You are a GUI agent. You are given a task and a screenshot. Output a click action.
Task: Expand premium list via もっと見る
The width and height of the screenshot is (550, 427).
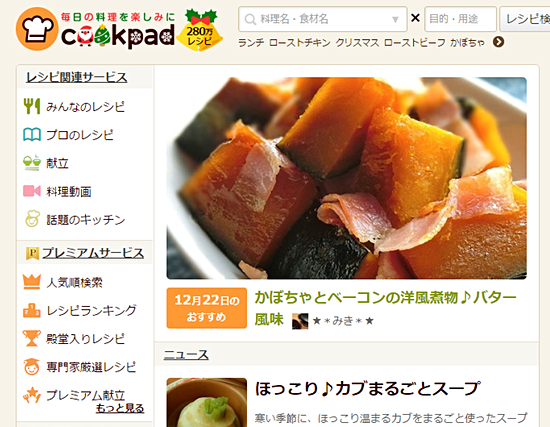120,408
